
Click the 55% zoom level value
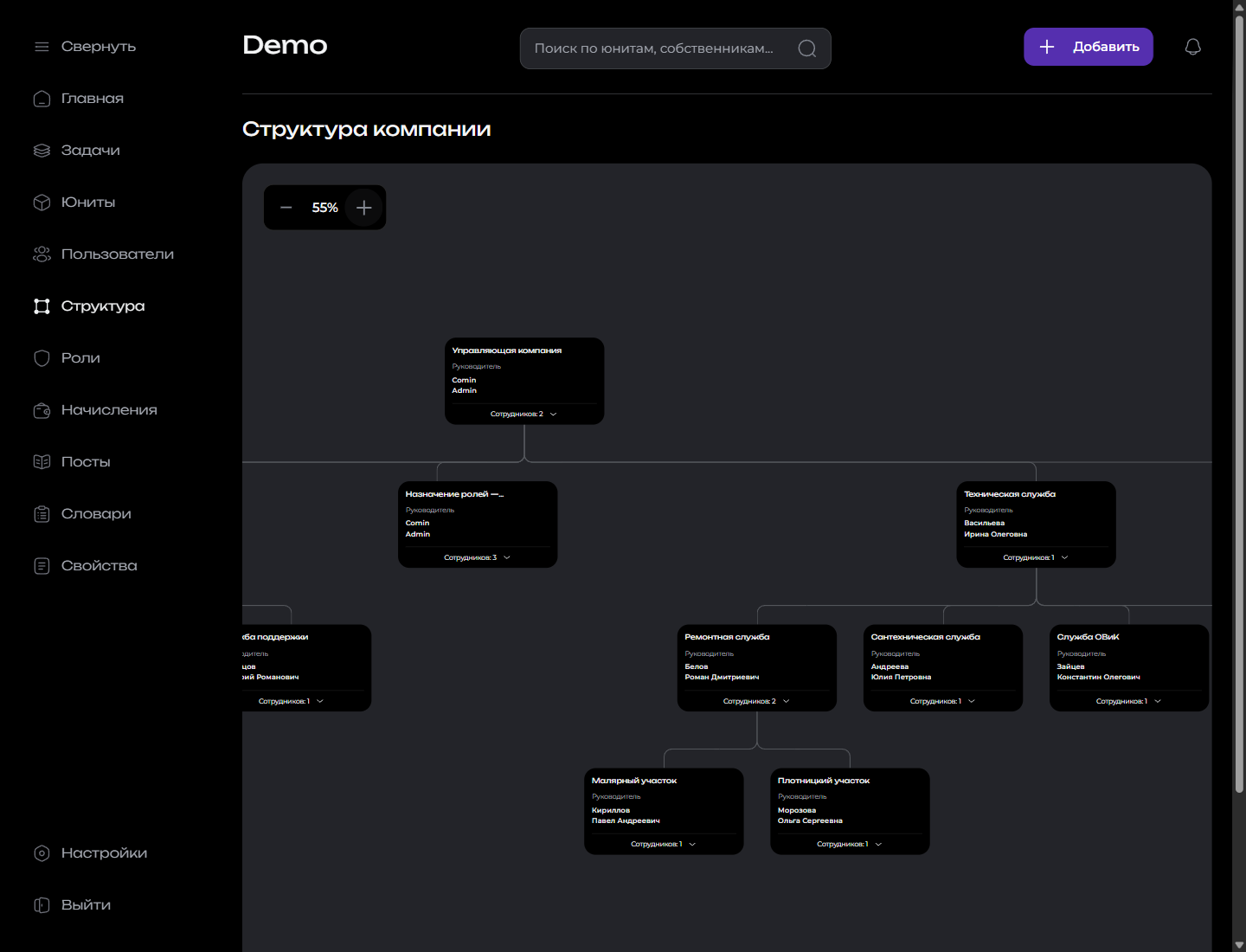(x=325, y=208)
